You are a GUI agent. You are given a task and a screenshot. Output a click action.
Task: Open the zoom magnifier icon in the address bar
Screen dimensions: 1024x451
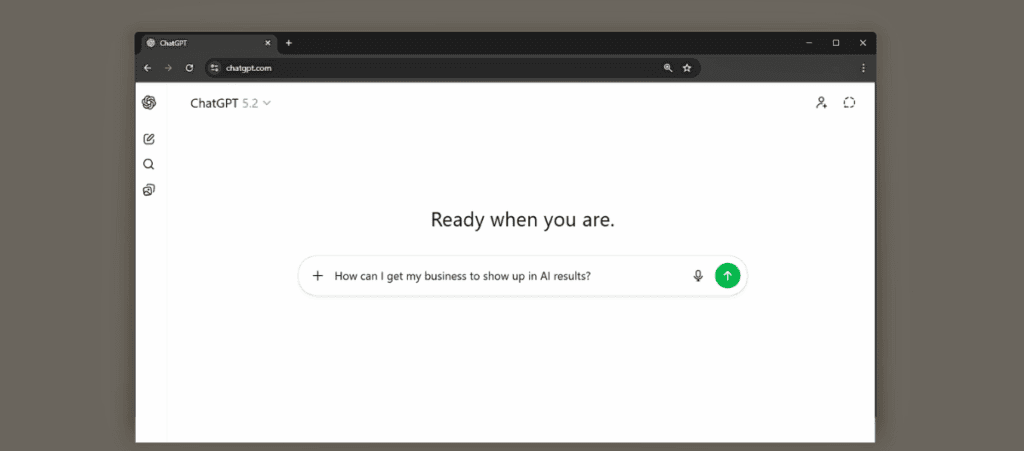(668, 68)
